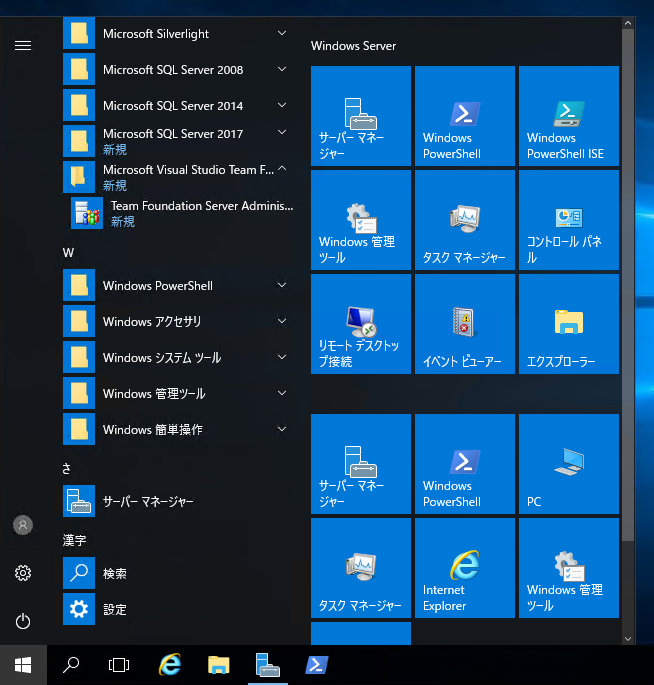Launch Windows PowerShell ISE tile
Screen dimensions: 654x685
click(x=569, y=116)
